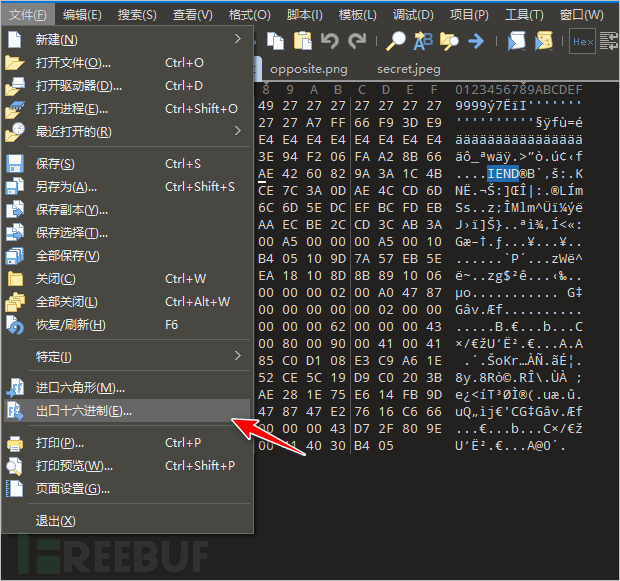Click the icon beside 打开进程(E)...
This screenshot has width=620, height=581.
click(x=15, y=109)
